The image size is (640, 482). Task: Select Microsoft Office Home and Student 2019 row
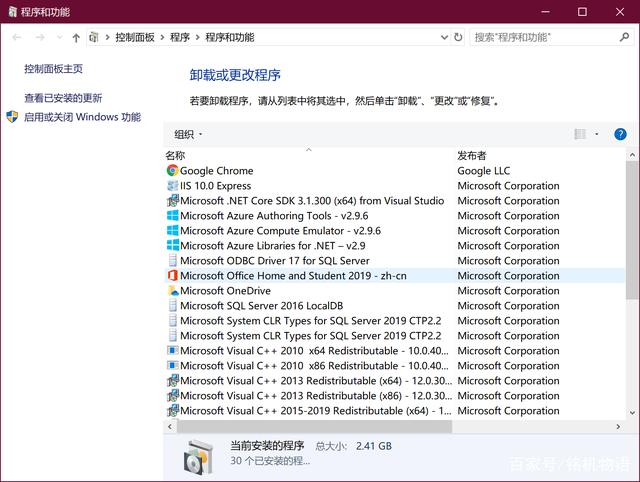coord(395,275)
